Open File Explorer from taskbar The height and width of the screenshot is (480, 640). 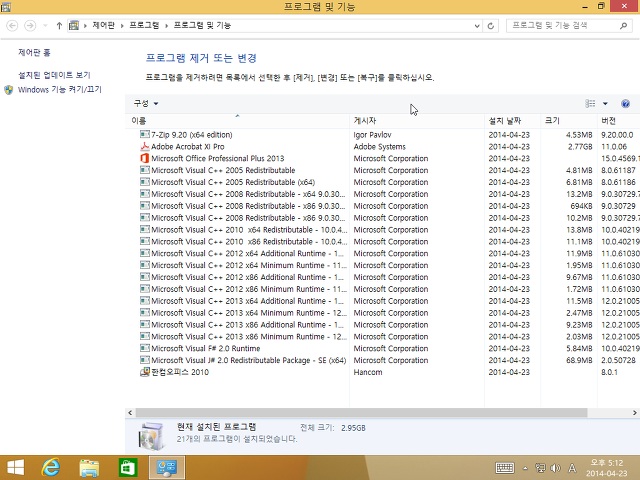point(89,468)
